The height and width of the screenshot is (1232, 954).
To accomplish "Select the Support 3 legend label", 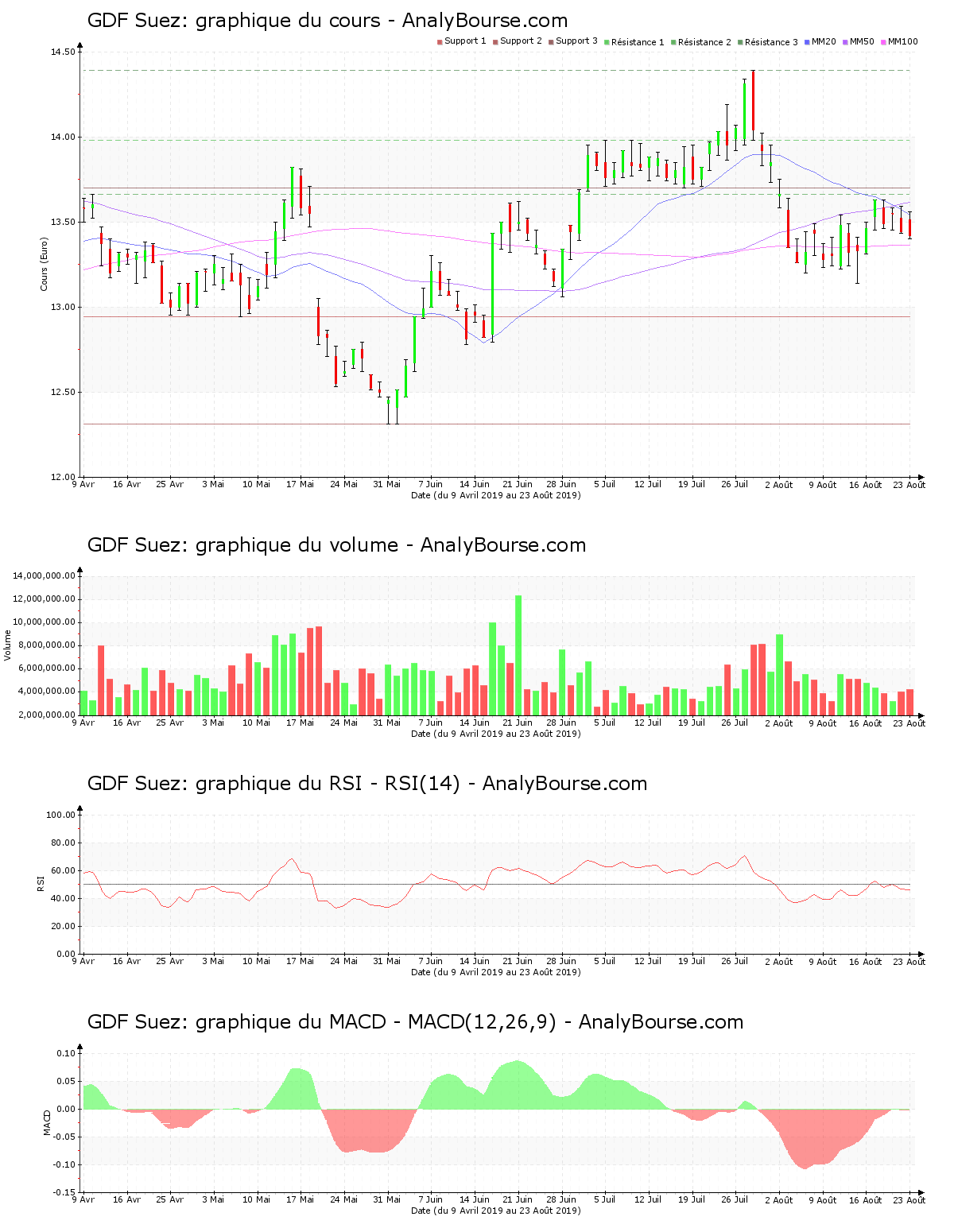I will 576,41.
